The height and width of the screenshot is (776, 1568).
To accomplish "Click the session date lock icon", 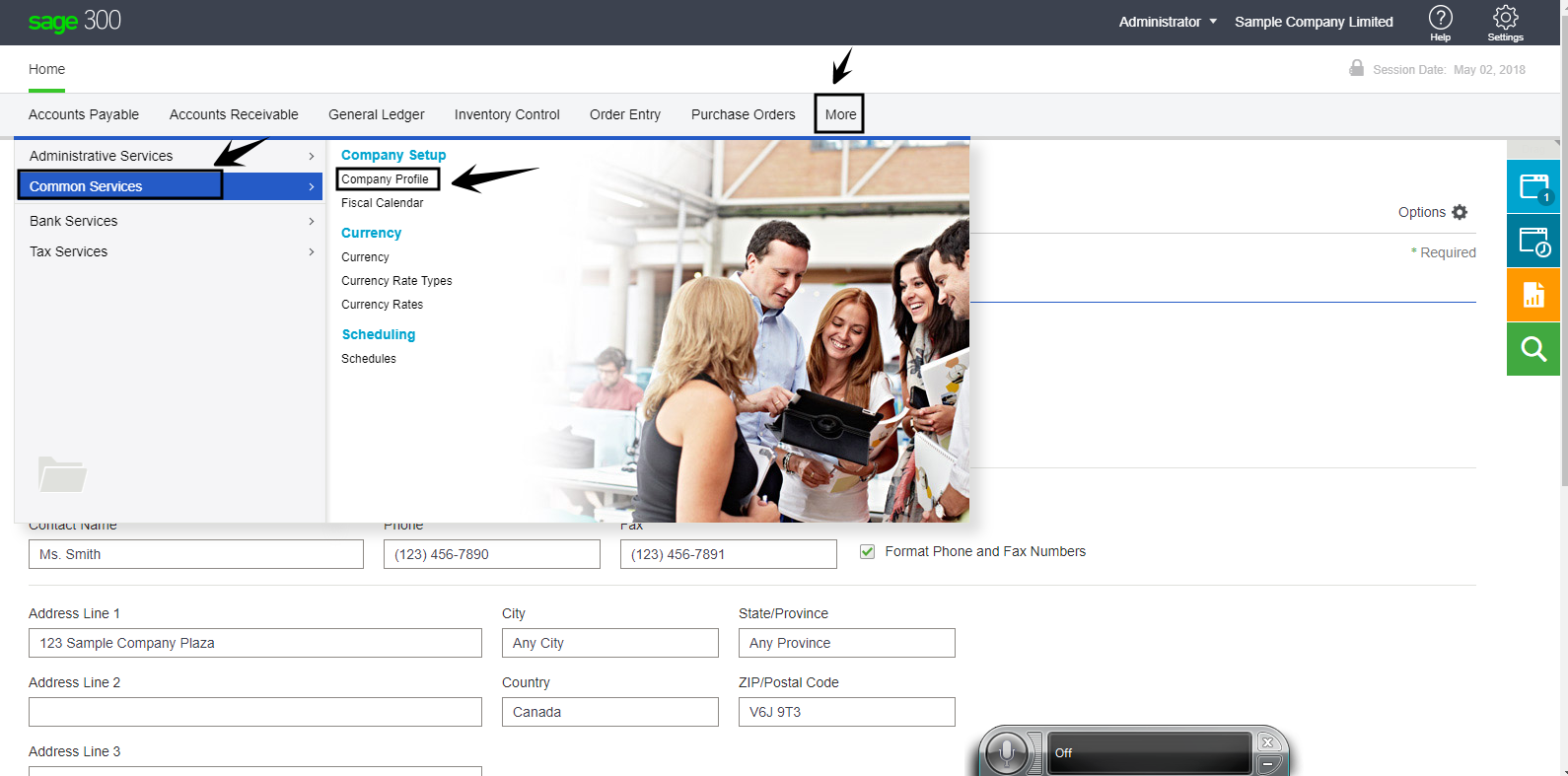I will coord(1357,68).
